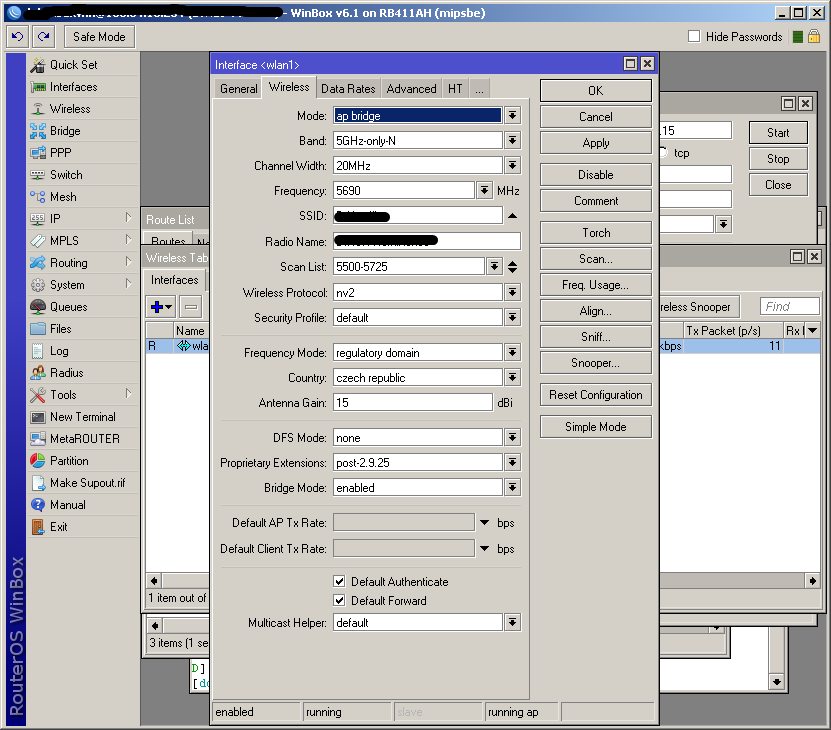Open the Log sidebar icon

click(x=38, y=351)
